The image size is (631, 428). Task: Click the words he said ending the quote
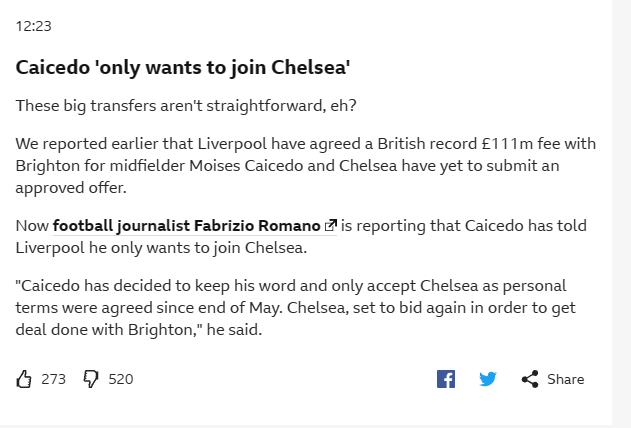(x=234, y=330)
